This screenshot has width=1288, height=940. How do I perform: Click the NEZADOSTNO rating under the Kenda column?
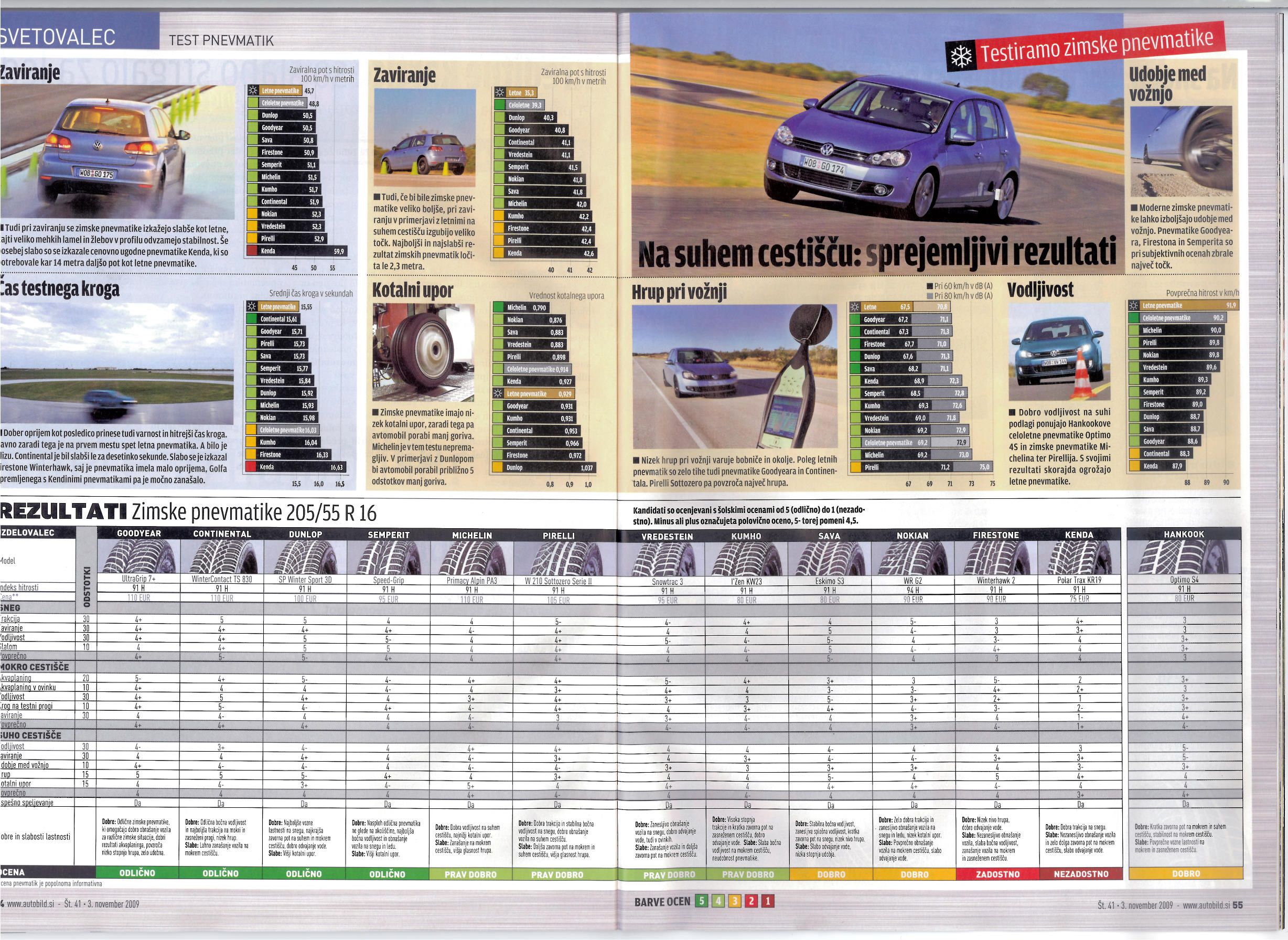[x=1081, y=874]
